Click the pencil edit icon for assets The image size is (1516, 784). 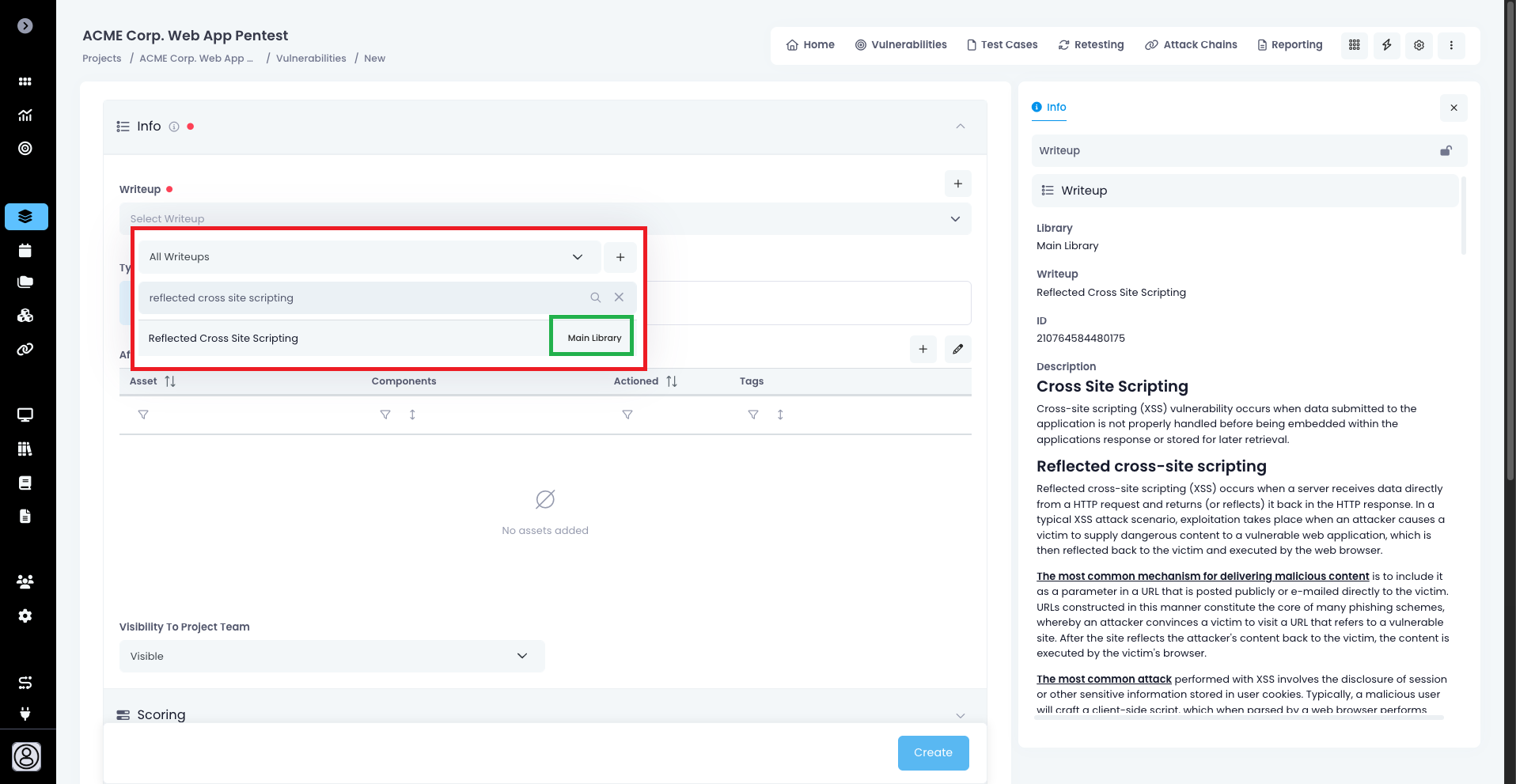tap(957, 349)
